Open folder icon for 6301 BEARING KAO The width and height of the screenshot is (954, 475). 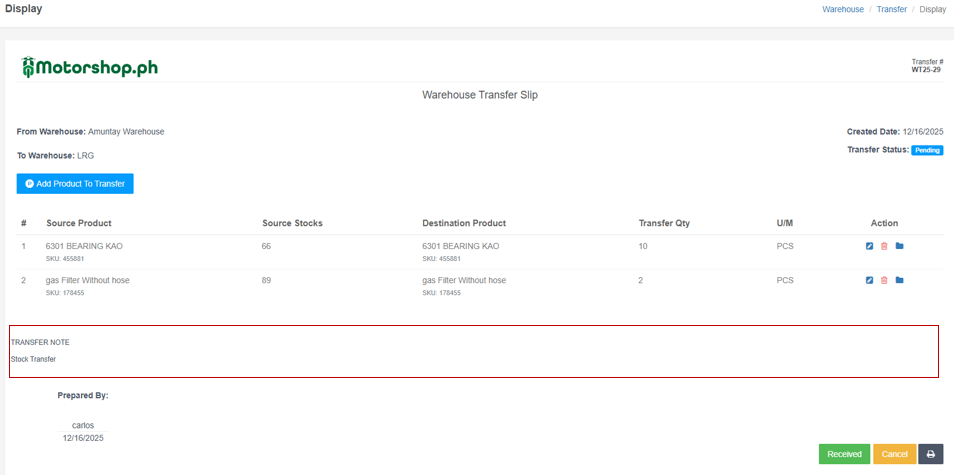(x=899, y=246)
